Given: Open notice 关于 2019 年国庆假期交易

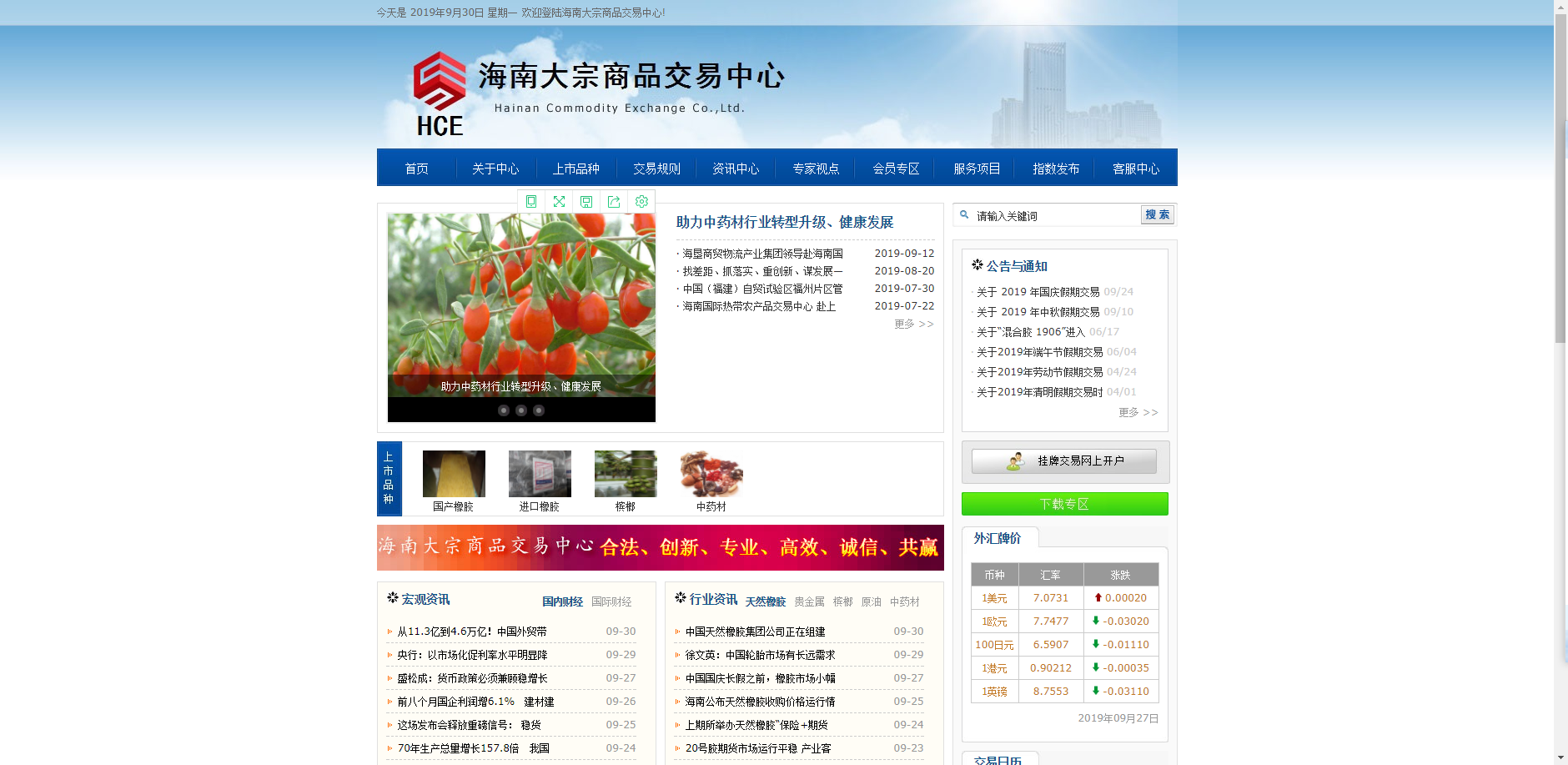Looking at the screenshot, I should click(1038, 292).
